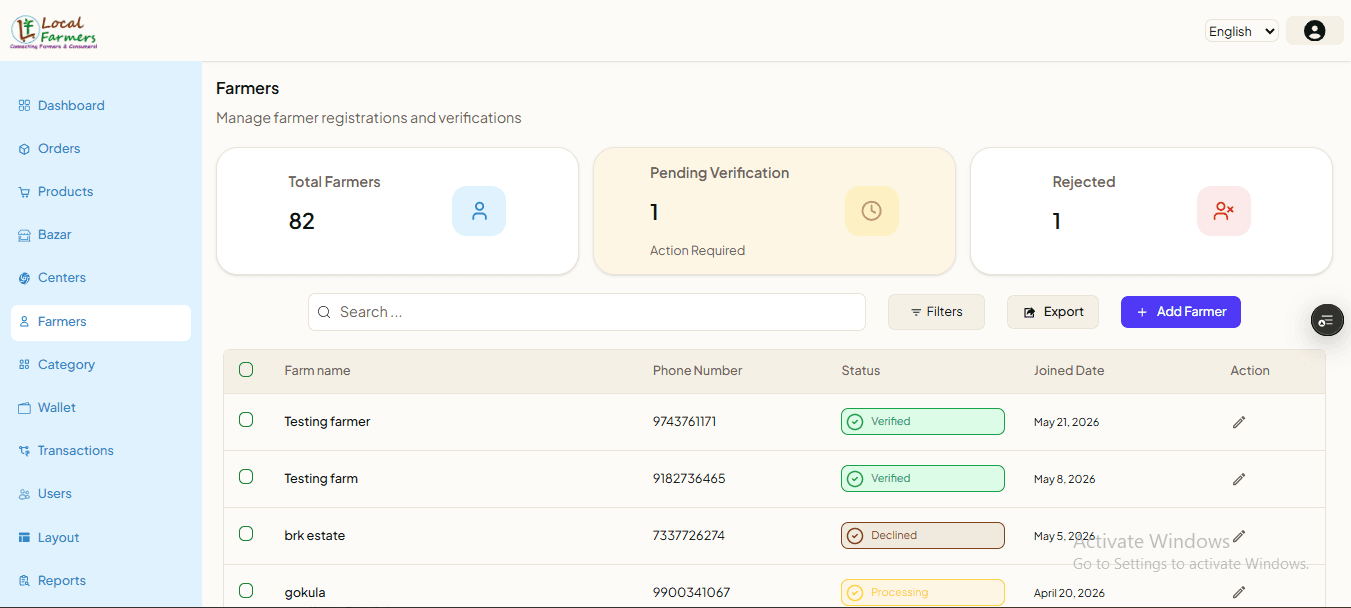Click the Total Farmers person icon

coord(479,211)
